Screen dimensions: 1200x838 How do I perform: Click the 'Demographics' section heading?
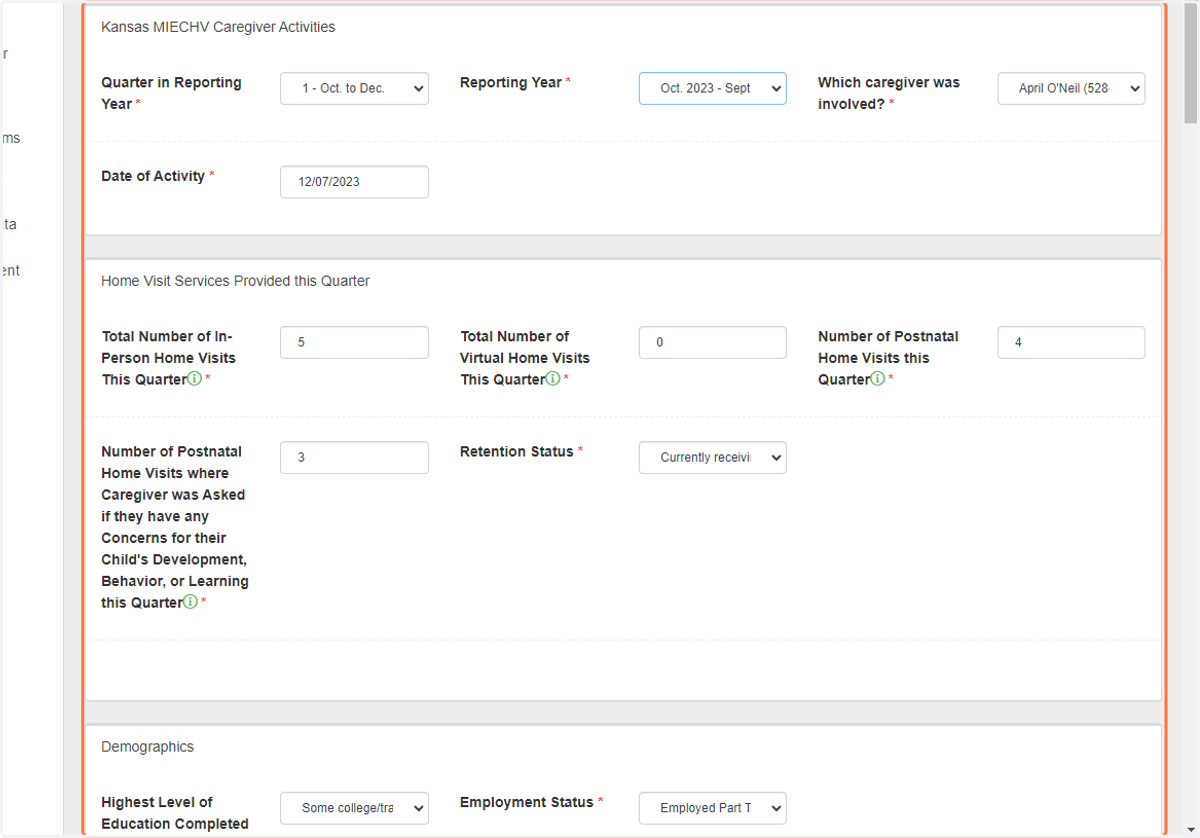point(147,747)
